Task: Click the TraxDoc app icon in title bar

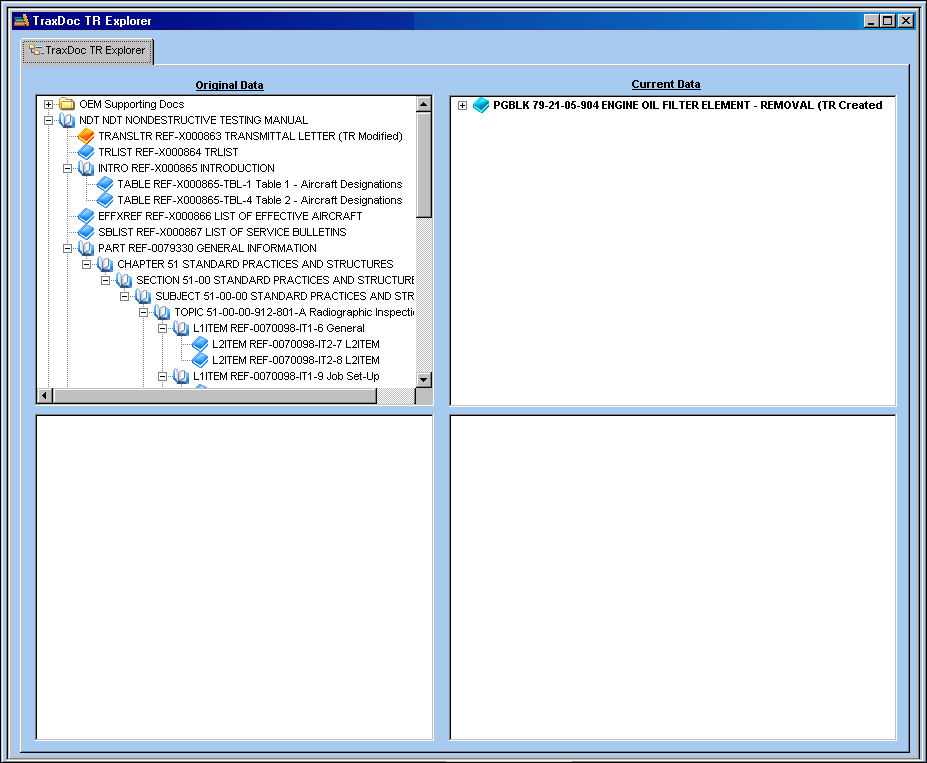Action: click(21, 20)
